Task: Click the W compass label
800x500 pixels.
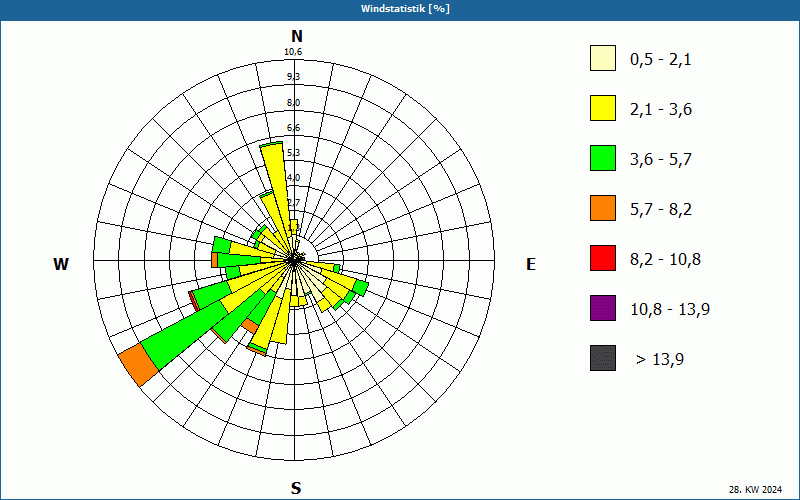Action: click(61, 264)
